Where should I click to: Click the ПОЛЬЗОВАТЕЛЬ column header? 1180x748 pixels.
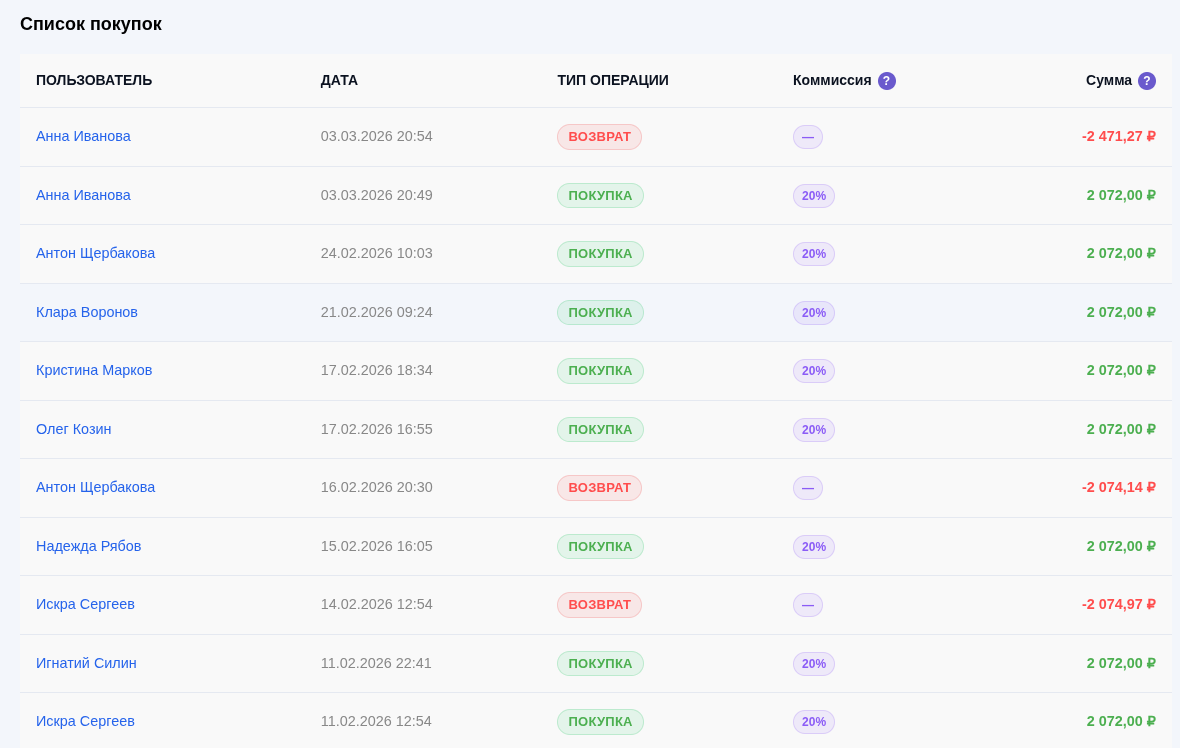[94, 80]
